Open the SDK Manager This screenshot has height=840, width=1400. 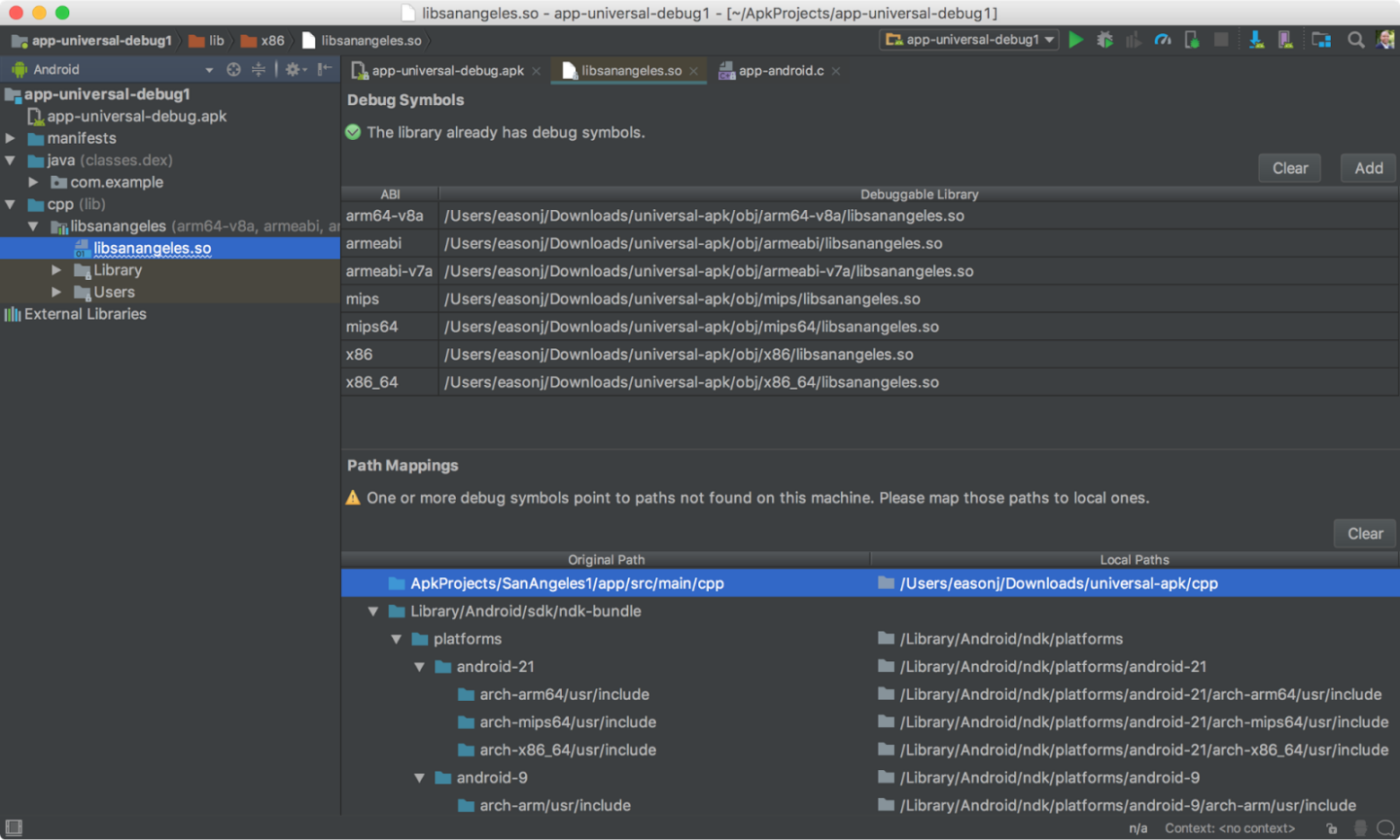(x=1256, y=41)
